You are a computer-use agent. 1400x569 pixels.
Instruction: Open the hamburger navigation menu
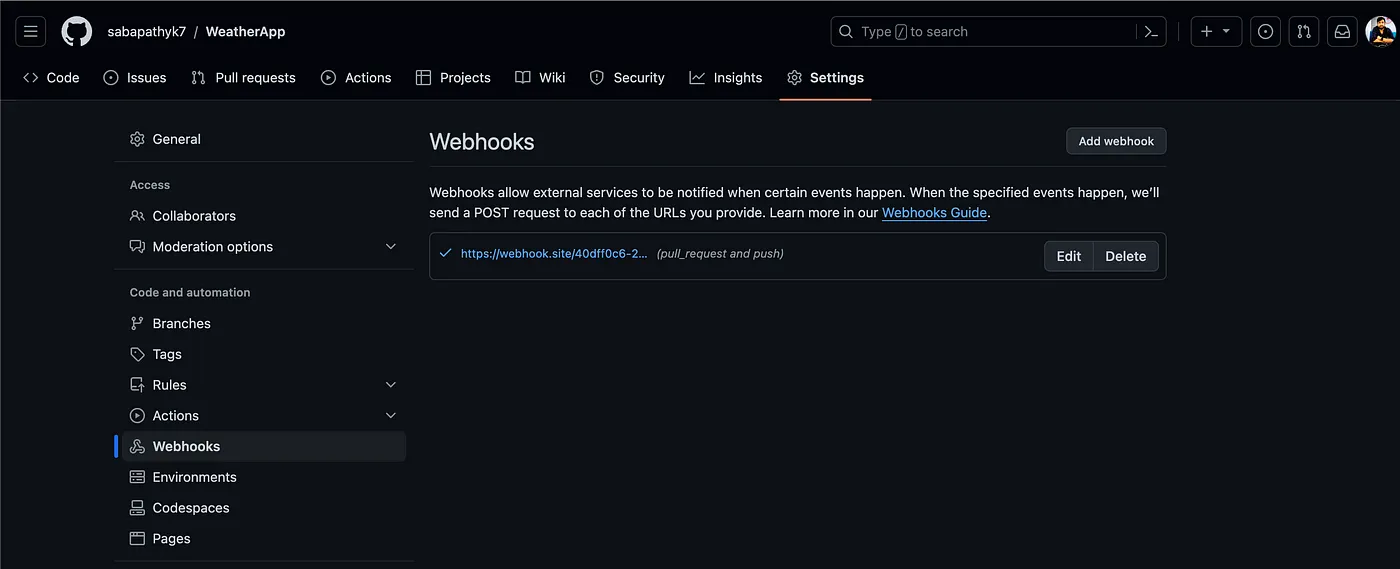click(x=31, y=32)
